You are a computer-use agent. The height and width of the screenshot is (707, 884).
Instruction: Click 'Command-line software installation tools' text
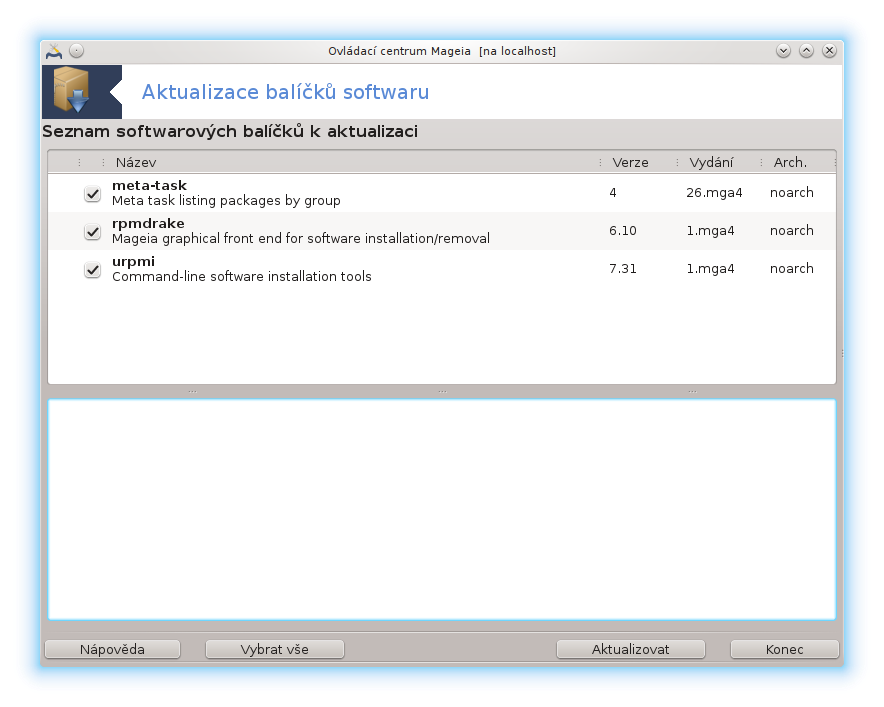point(242,276)
